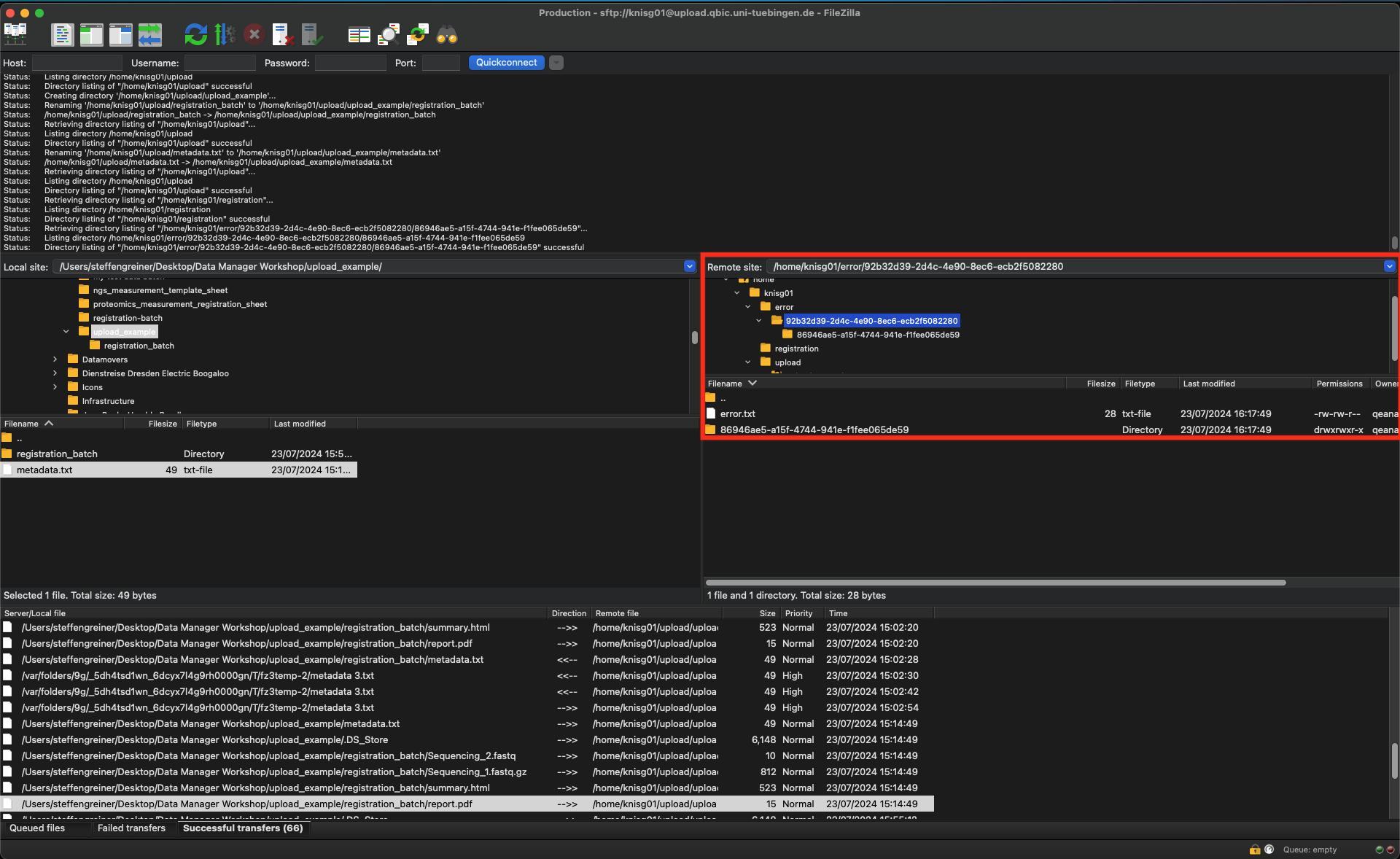Search files recursively with binoculars icon
This screenshot has height=859, width=1400.
(447, 34)
